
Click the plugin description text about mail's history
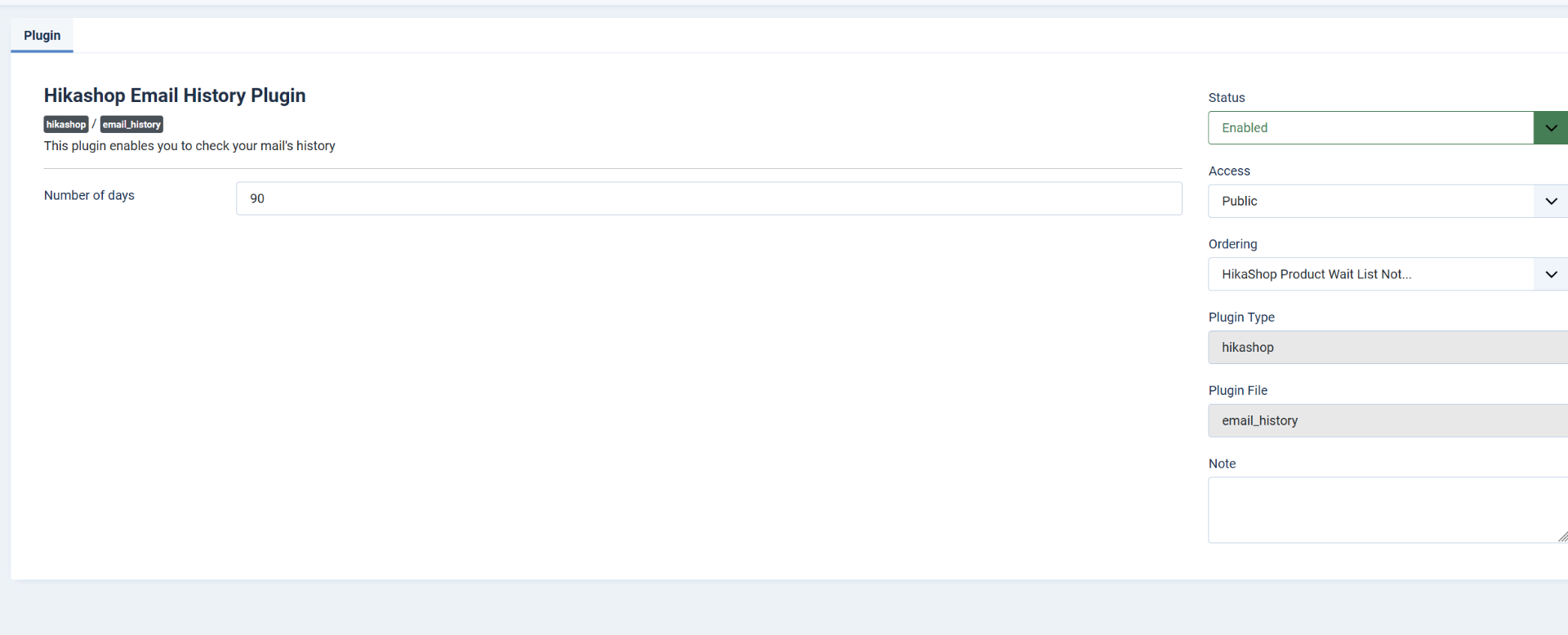pyautogui.click(x=189, y=146)
